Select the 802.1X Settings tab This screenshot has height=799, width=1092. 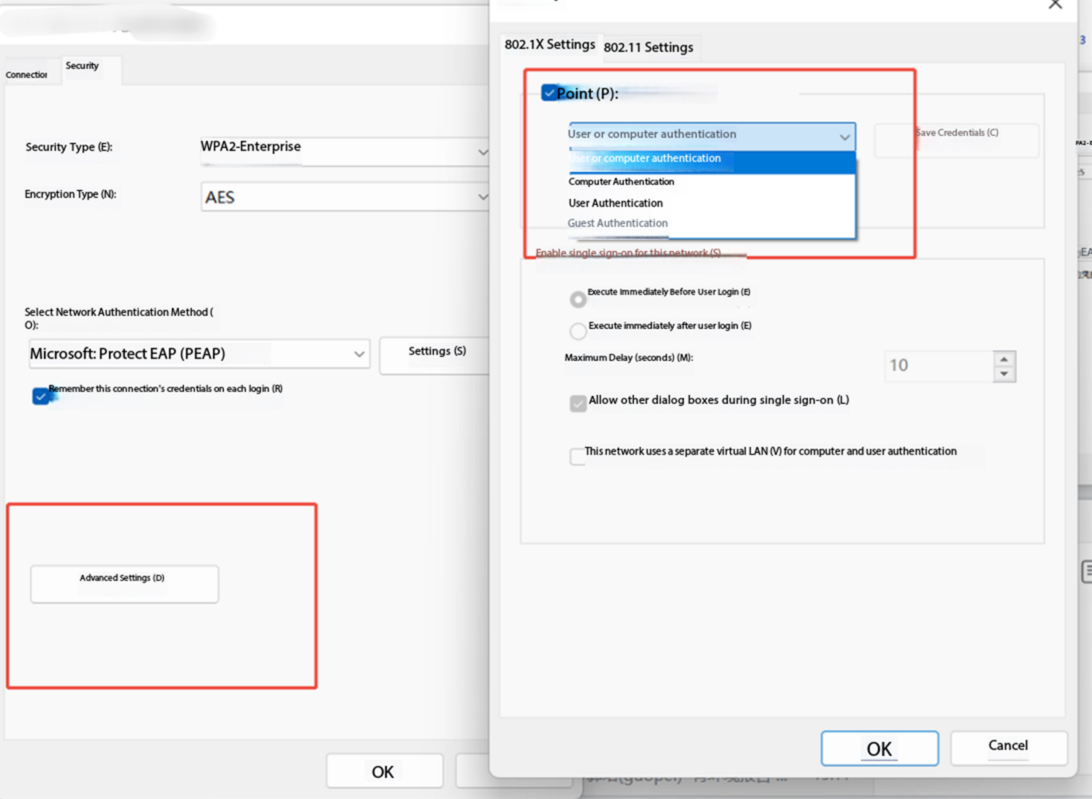coord(549,45)
